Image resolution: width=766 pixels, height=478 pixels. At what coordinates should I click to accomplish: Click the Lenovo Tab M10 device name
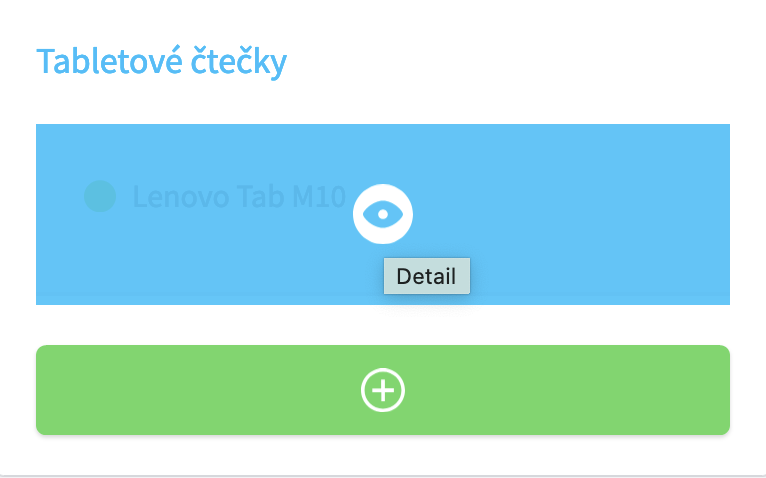click(239, 196)
